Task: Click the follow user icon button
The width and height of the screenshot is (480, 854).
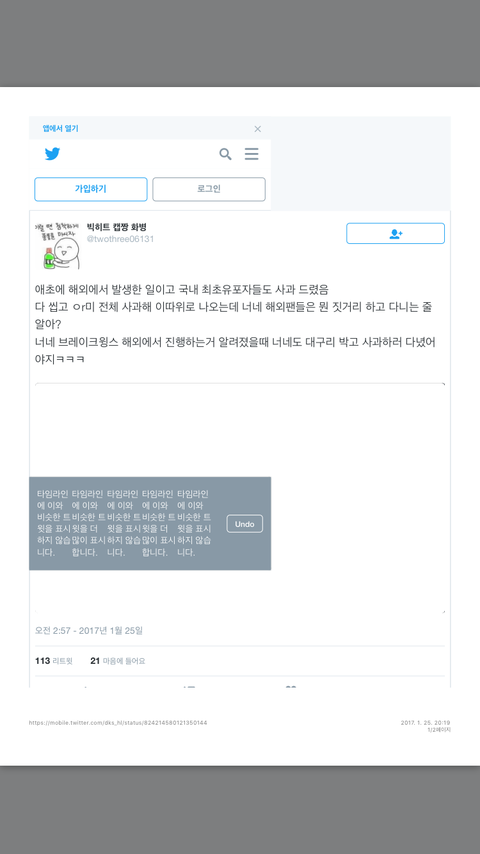Action: 396,234
